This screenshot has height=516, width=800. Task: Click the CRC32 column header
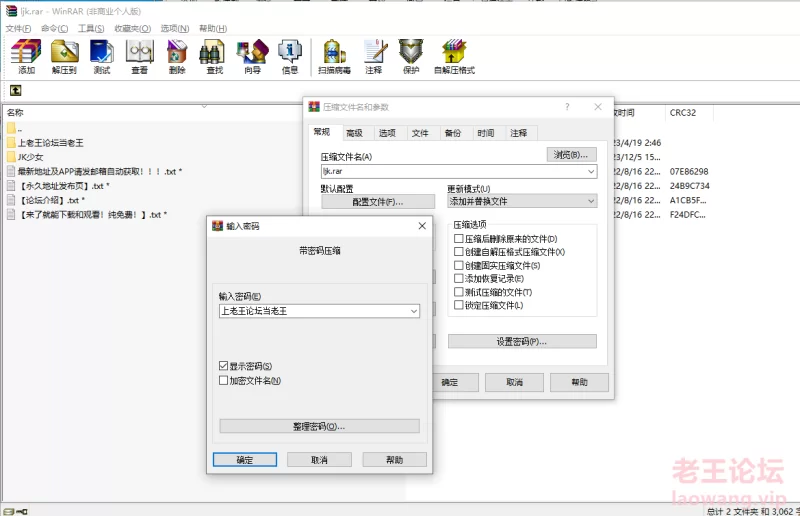pyautogui.click(x=683, y=112)
